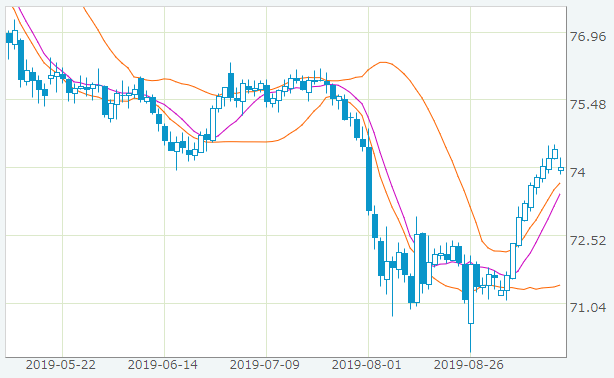Viewport: 614px width, 378px height.
Task: Click the 2019-05-22 date label
Action: tap(61, 365)
